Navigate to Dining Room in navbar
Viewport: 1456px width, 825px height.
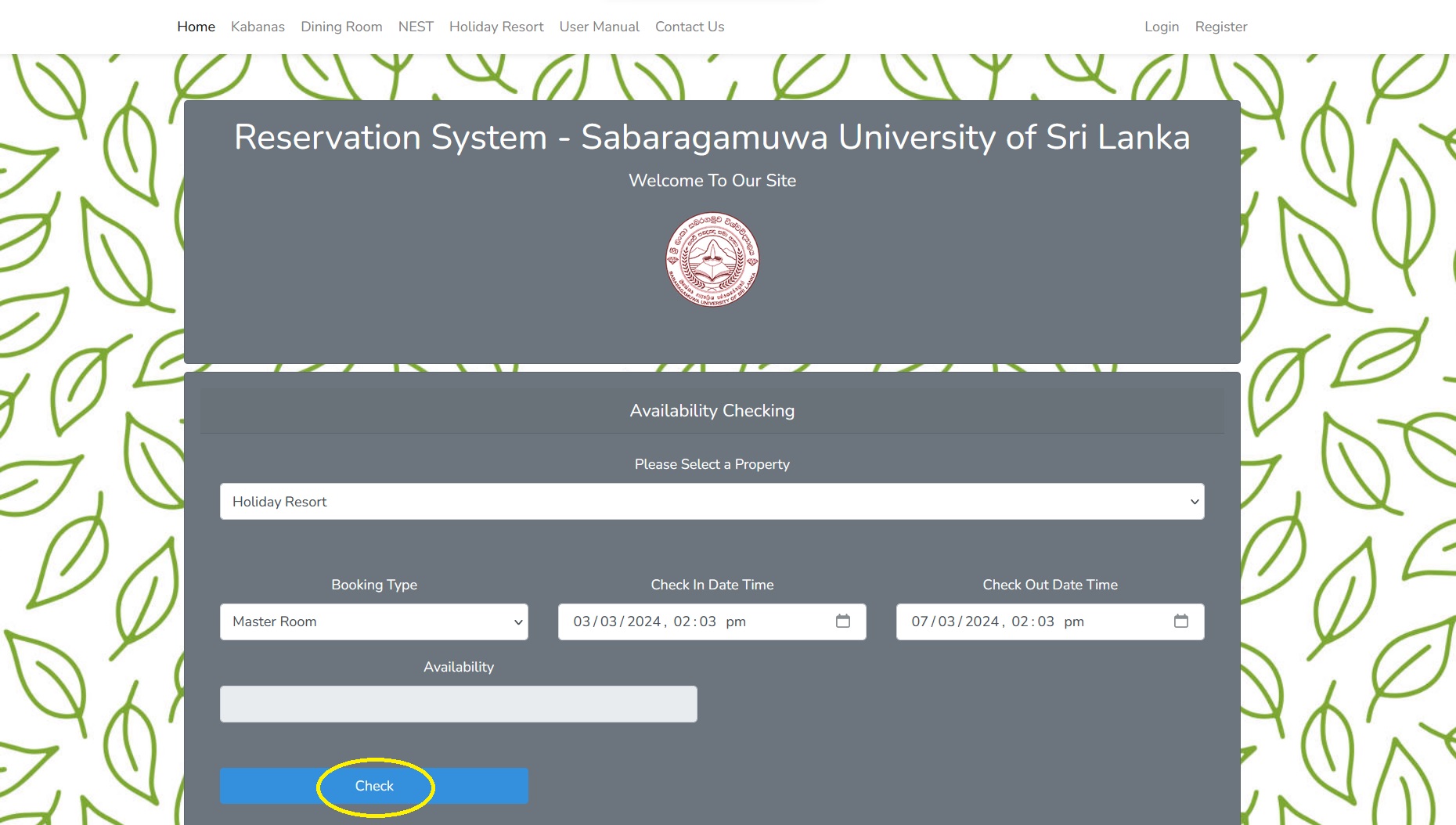pos(341,27)
